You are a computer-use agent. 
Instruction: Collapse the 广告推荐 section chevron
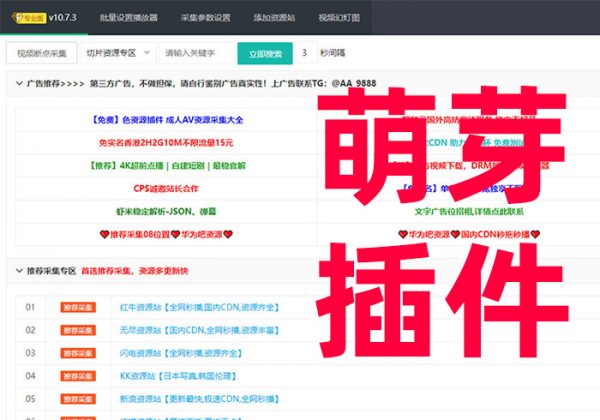20,85
